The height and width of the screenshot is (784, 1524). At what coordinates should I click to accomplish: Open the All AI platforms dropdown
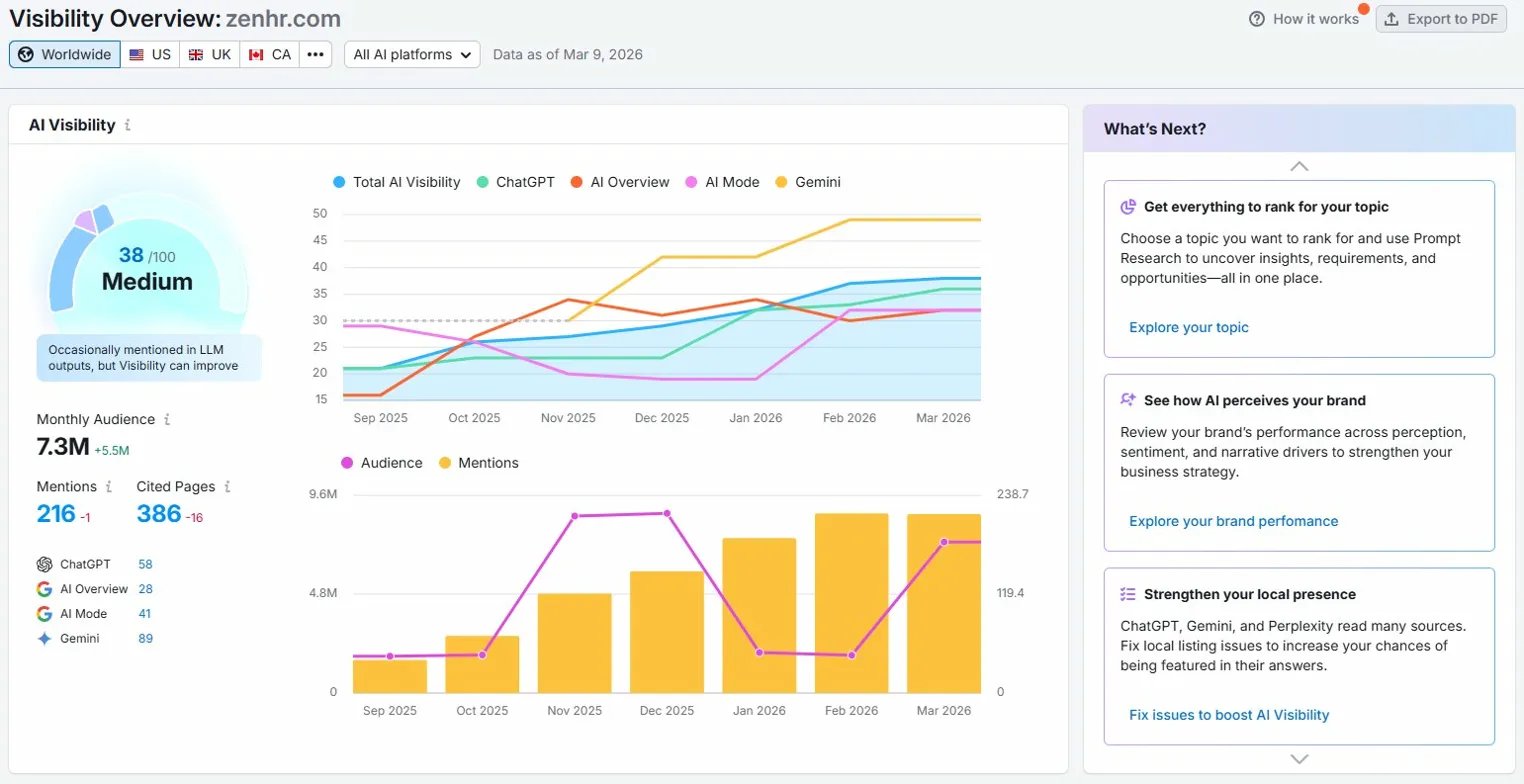coord(412,54)
